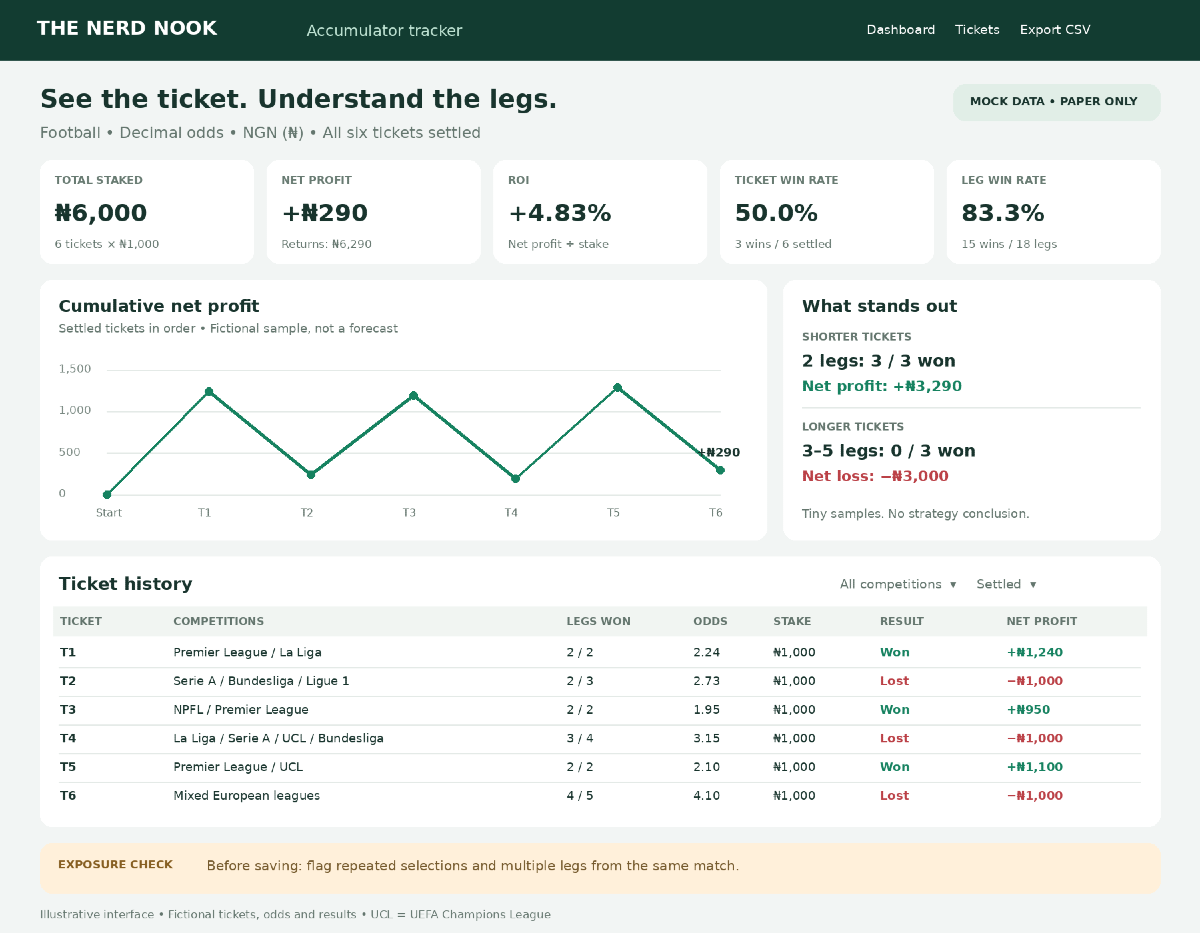Click the ODDS column header
The width and height of the screenshot is (1200, 933).
711,621
